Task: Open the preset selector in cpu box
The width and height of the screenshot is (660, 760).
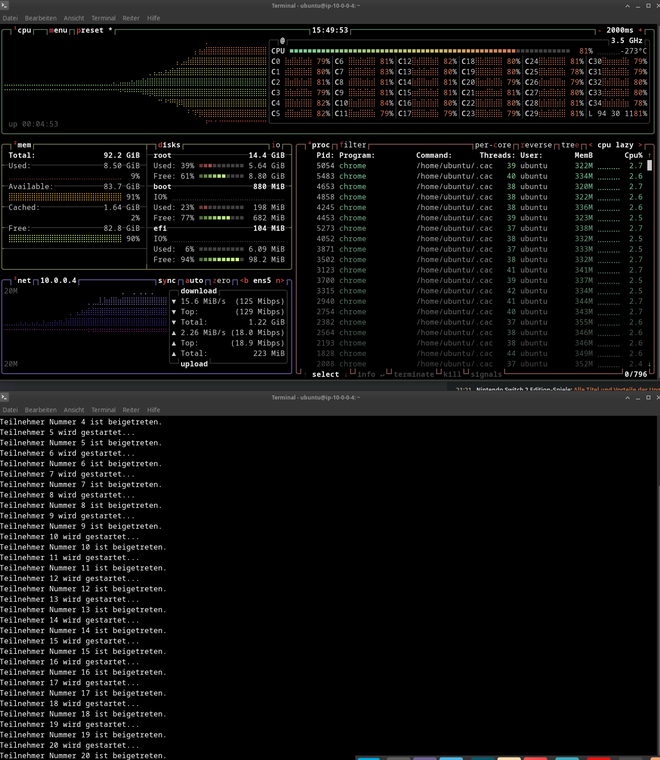Action: [x=92, y=30]
